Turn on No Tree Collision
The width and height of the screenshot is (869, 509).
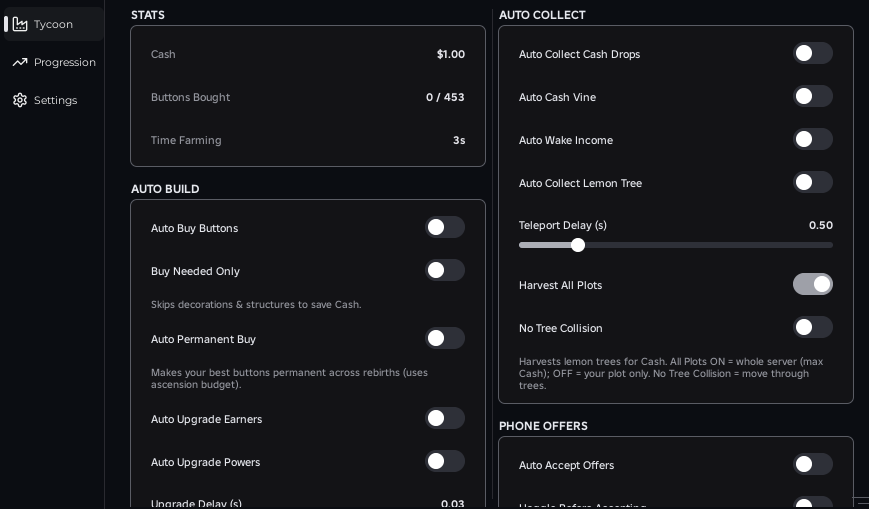pyautogui.click(x=812, y=327)
